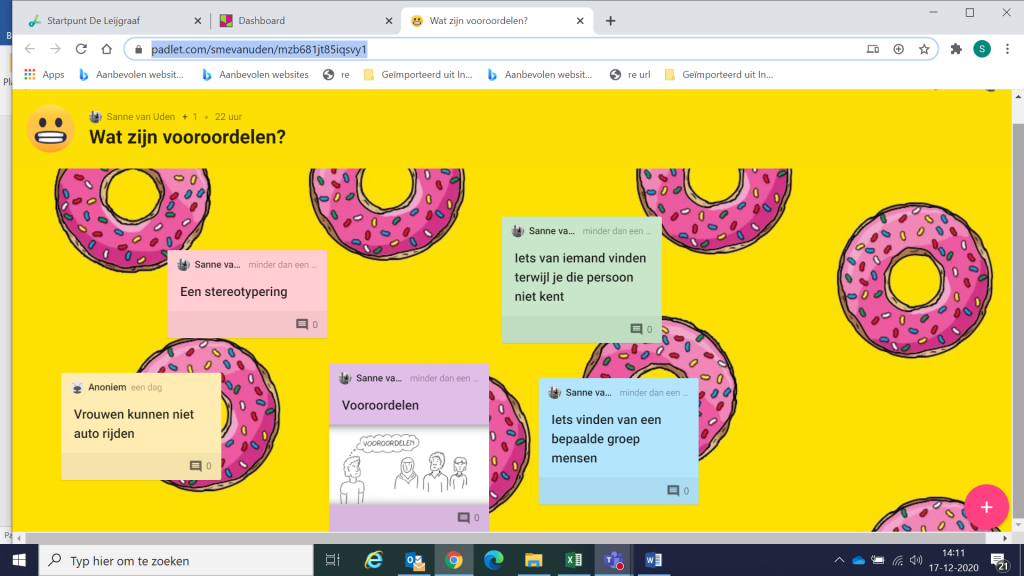The image size is (1024, 576).
Task: Open Chrome extensions puzzle icon
Action: [956, 49]
